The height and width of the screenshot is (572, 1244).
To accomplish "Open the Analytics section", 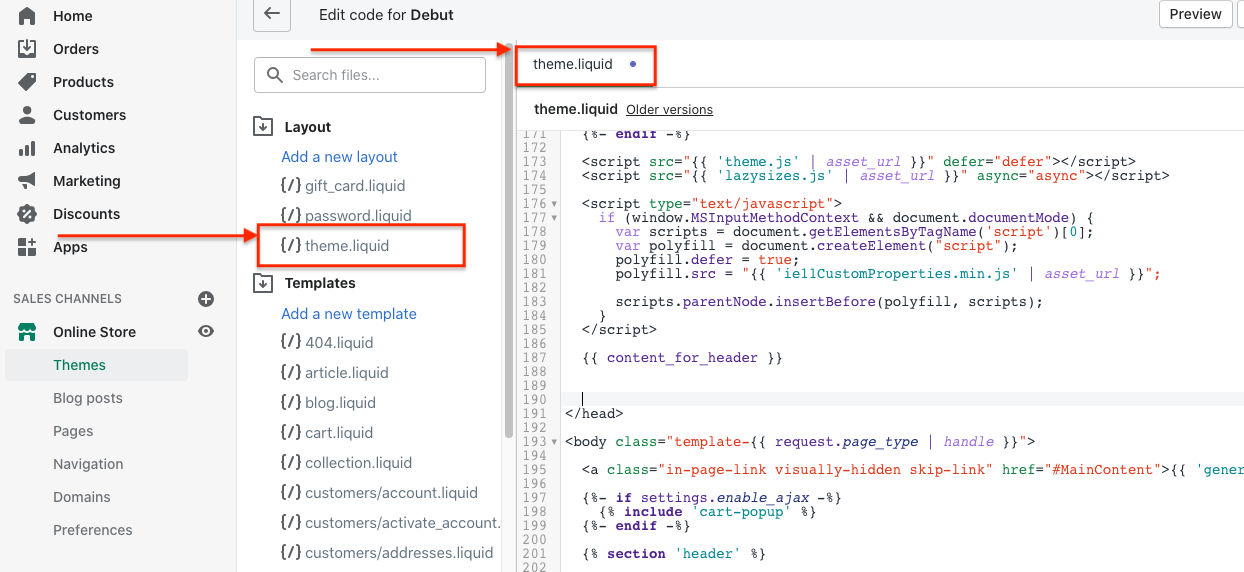I will pos(84,148).
